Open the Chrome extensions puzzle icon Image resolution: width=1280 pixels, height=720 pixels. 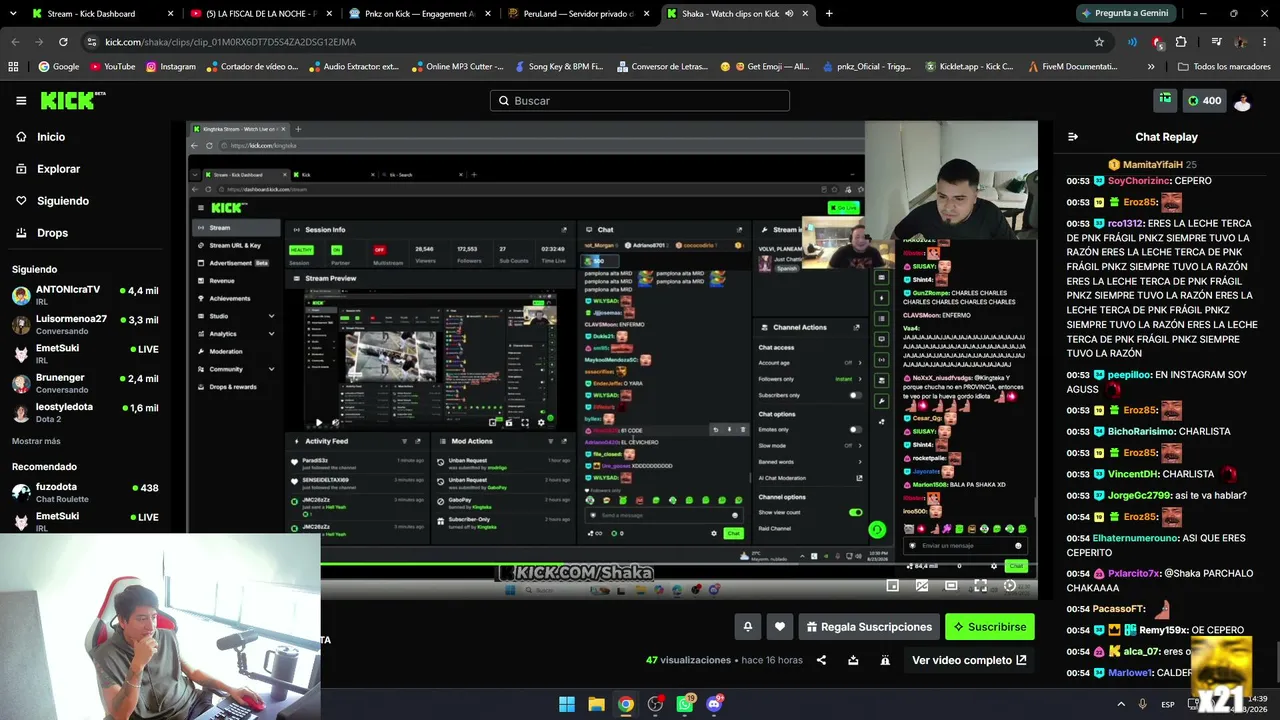(1181, 42)
